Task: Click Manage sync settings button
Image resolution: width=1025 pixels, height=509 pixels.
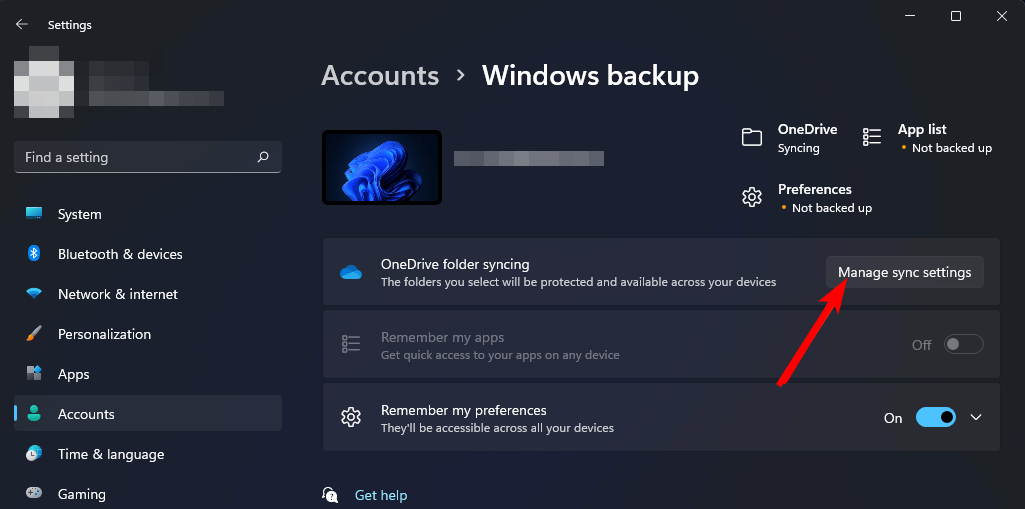Action: pos(905,272)
